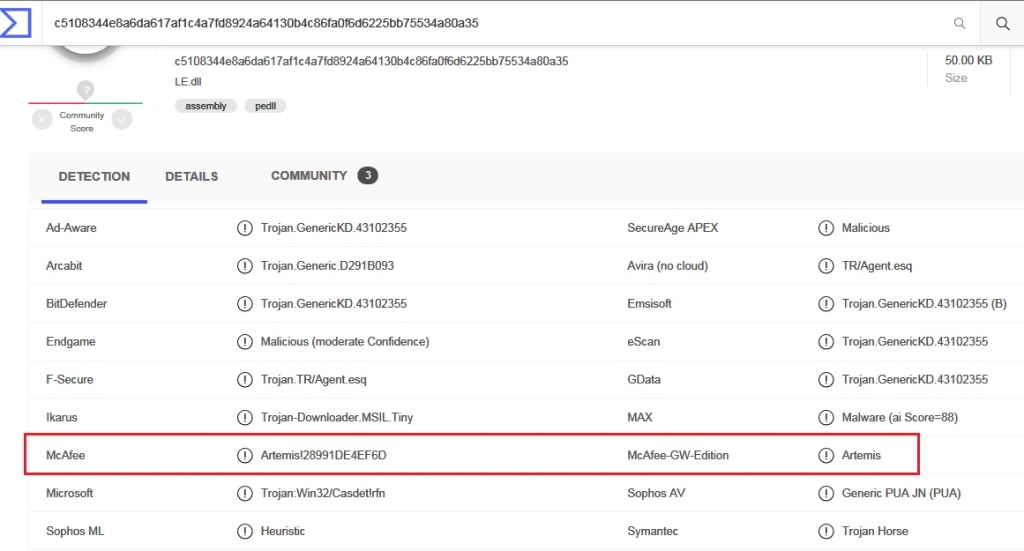Click the alert icon beside Heuristic result
The image size is (1024, 551).
(244, 531)
